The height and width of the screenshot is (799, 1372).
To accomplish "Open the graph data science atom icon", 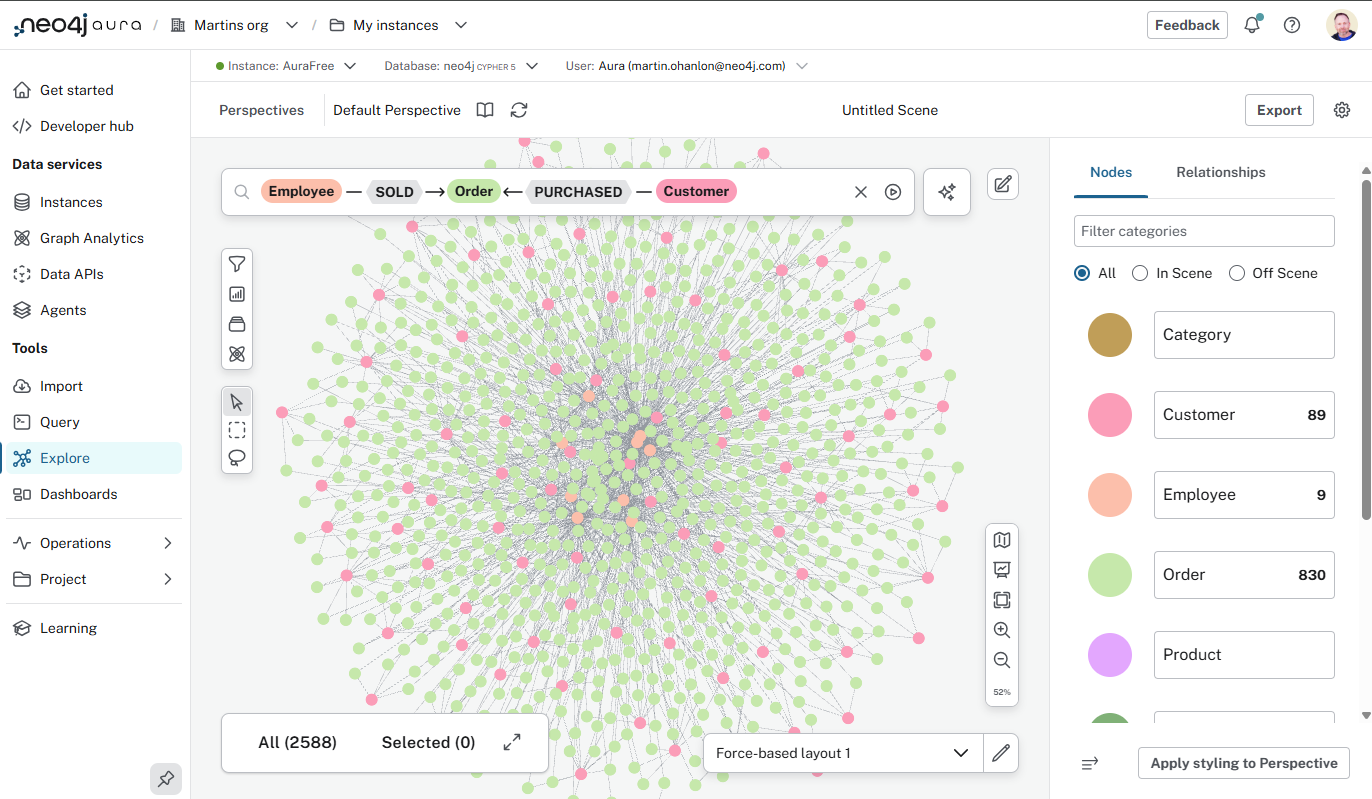I will [237, 354].
